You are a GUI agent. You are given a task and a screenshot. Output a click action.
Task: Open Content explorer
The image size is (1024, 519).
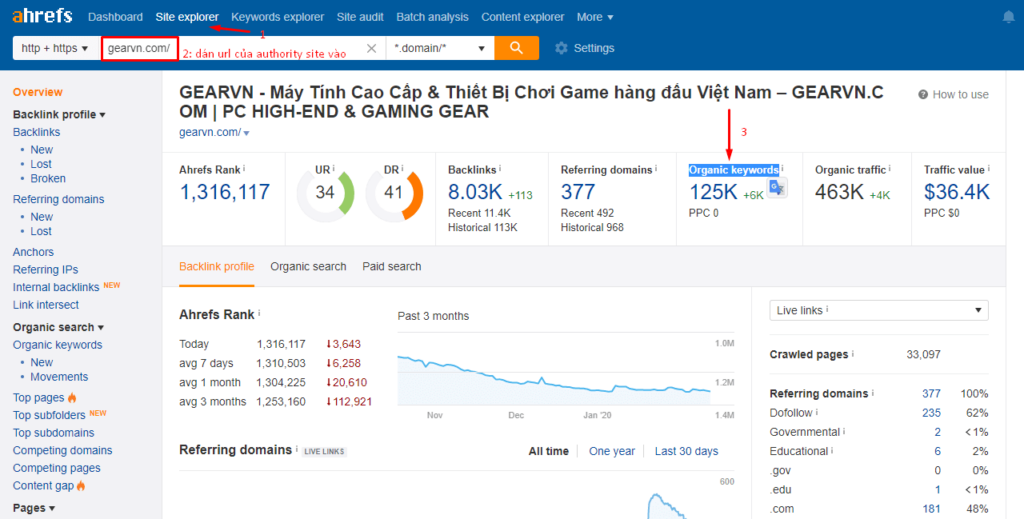[x=522, y=17]
